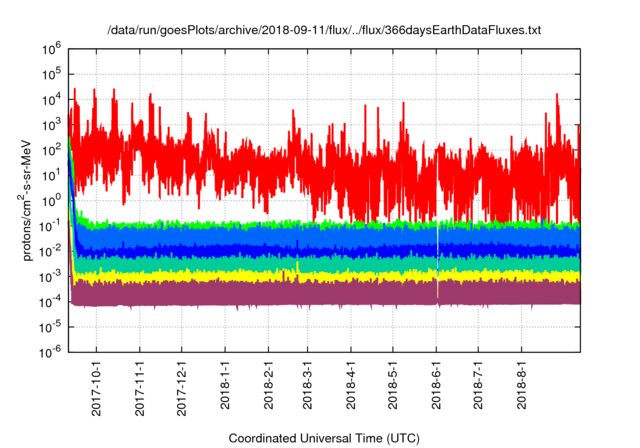
Task: Click the white data gap near 2018-6-1
Action: point(438,261)
